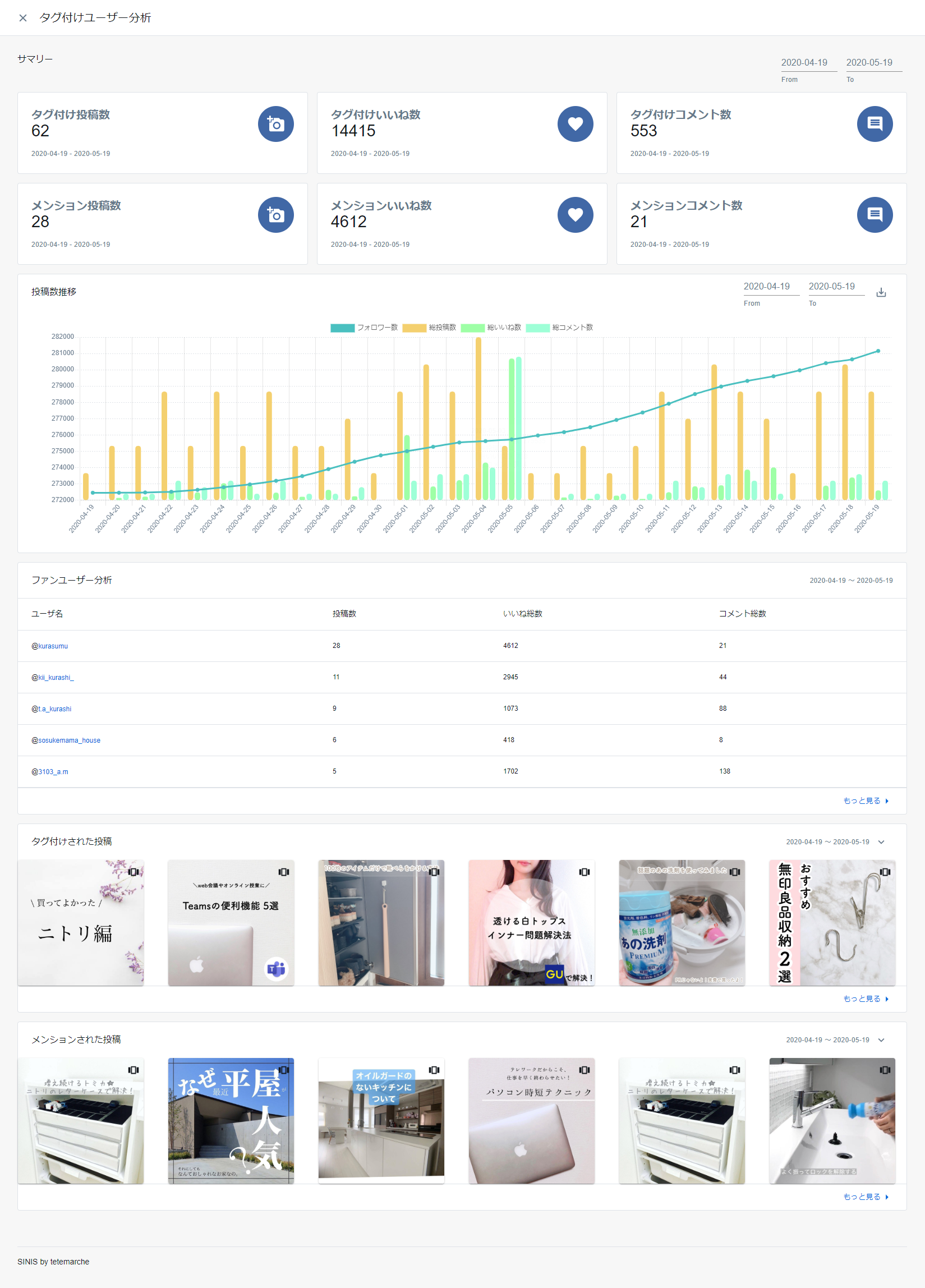Viewport: 925px width, 1288px height.
Task: Click the heart icon on メンションいいね数 card
Action: pos(574,215)
